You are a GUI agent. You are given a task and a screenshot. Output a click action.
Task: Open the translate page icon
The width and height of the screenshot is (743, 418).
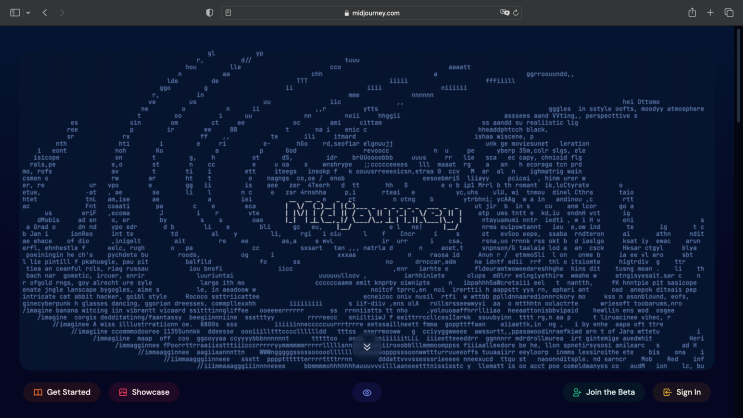pos(504,13)
